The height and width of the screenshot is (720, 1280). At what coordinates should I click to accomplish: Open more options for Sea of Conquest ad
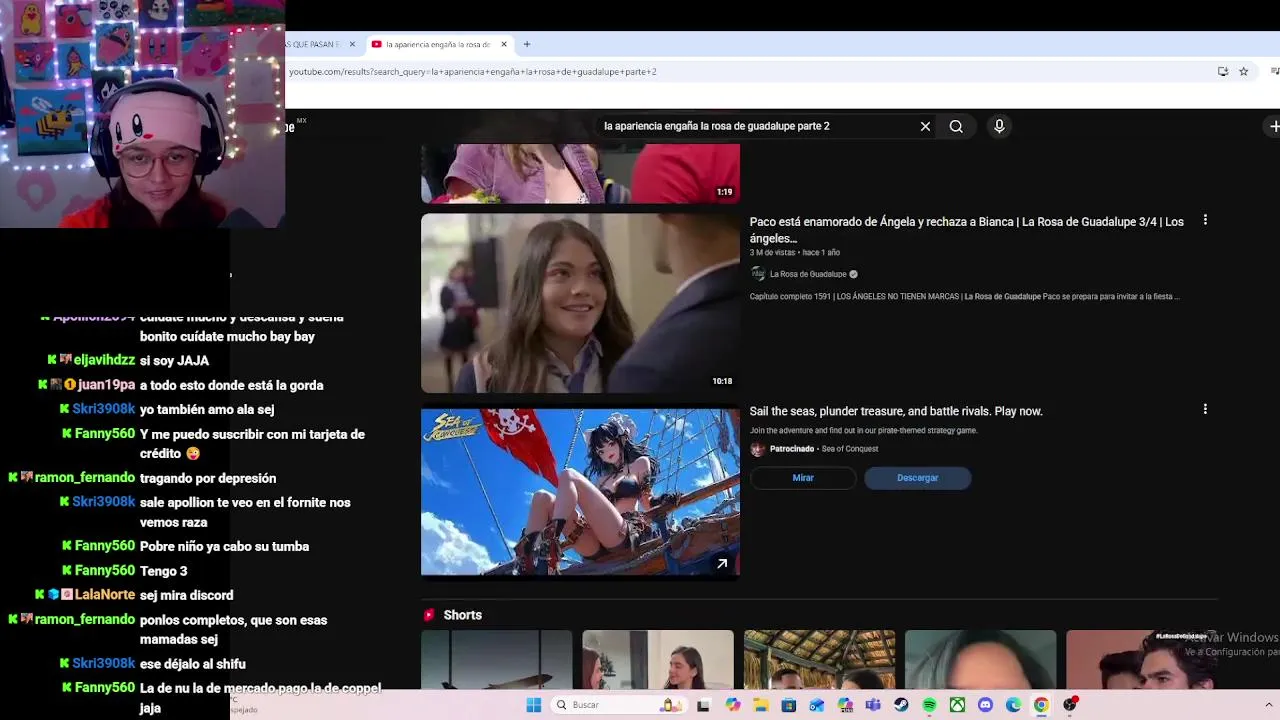point(1205,409)
